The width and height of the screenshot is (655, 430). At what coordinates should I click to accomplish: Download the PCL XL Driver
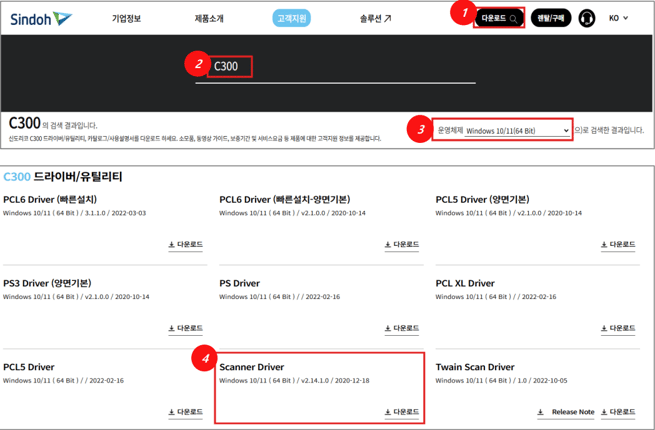618,328
